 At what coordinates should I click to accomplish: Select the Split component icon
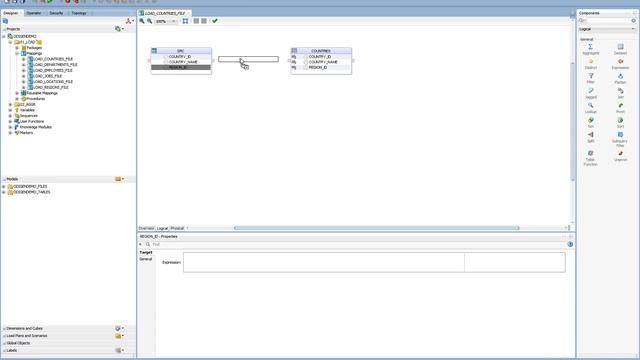pos(591,135)
